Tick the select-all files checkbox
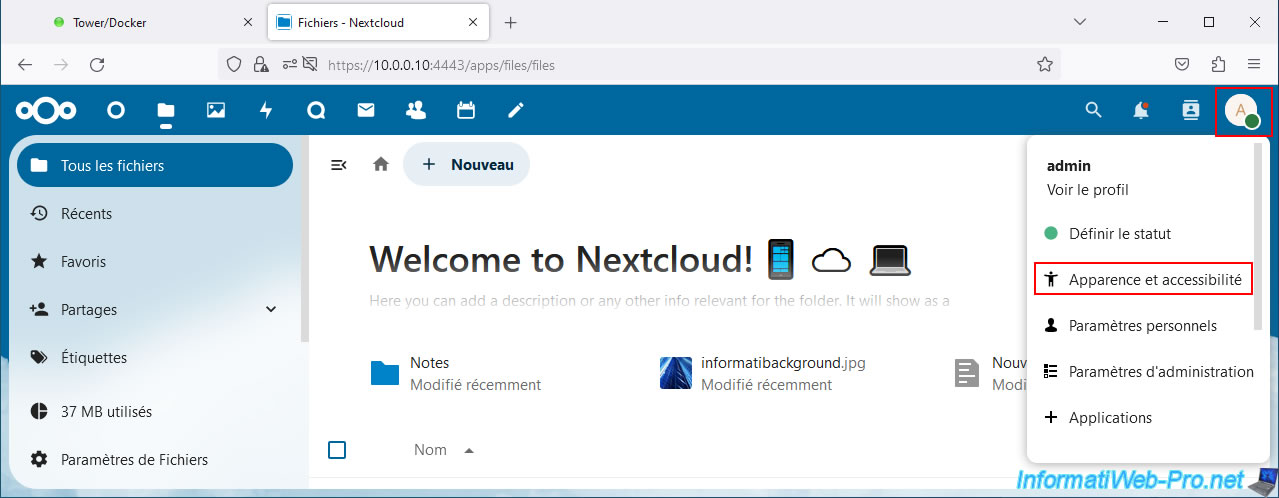Image resolution: width=1279 pixels, height=498 pixels. point(337,450)
